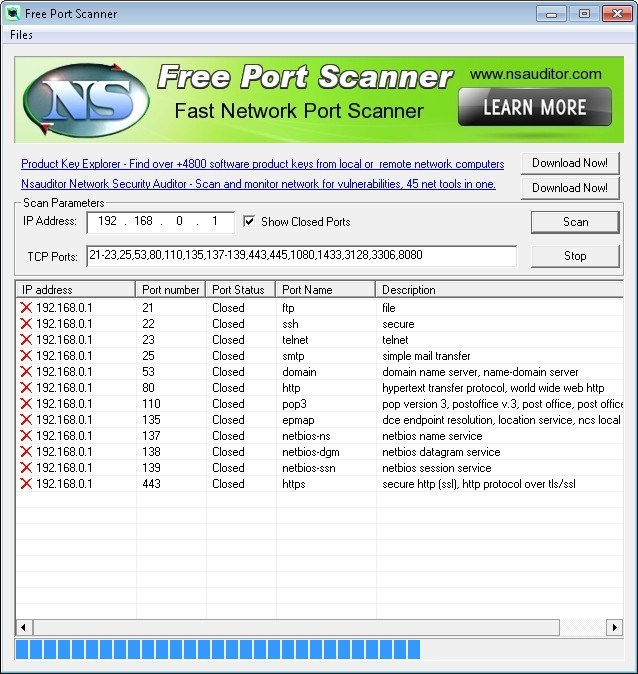The image size is (638, 674).
Task: Select the 'ftp' port name cell
Action: click(x=288, y=308)
